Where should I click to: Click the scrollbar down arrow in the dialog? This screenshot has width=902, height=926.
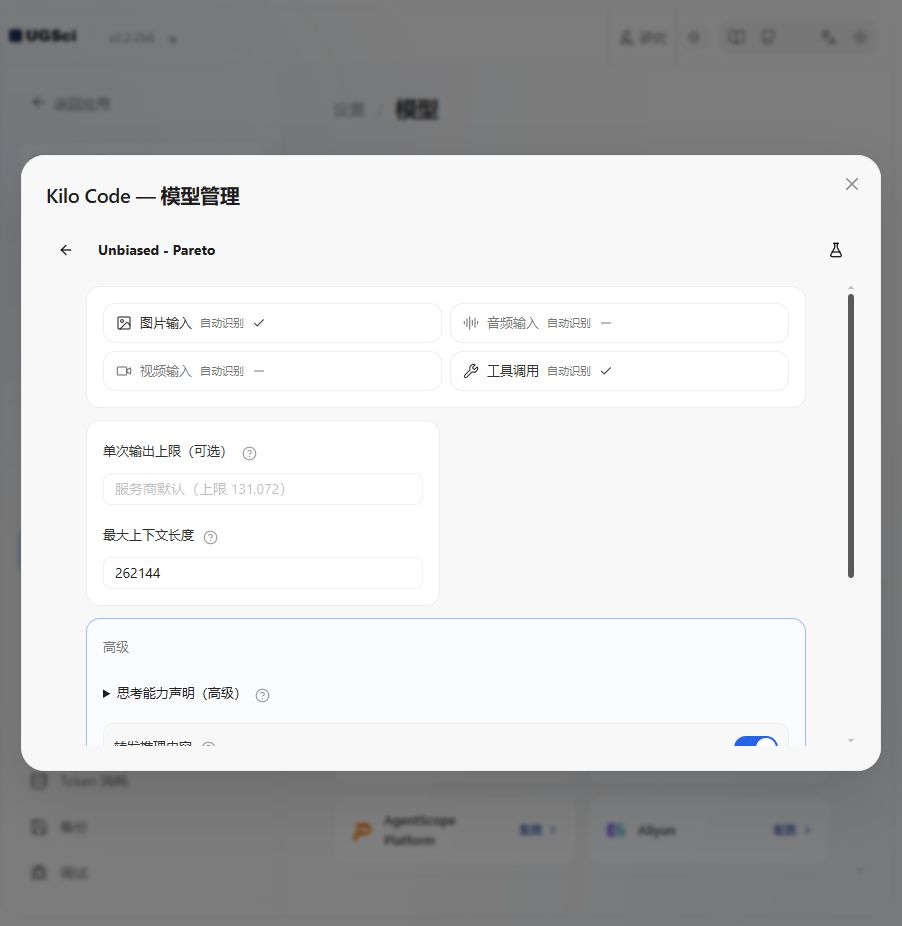point(851,741)
